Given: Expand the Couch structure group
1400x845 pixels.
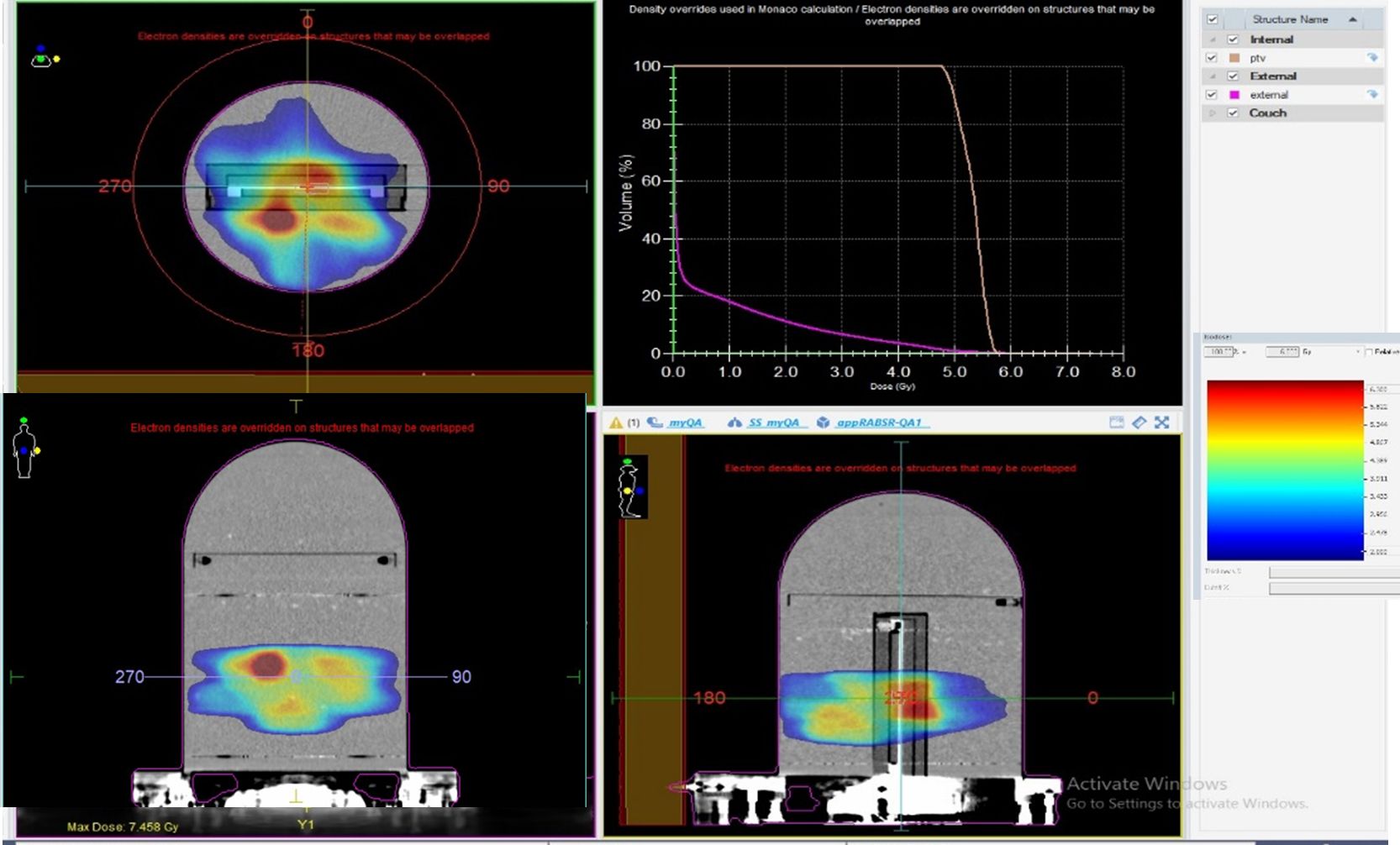Looking at the screenshot, I should (x=1213, y=113).
